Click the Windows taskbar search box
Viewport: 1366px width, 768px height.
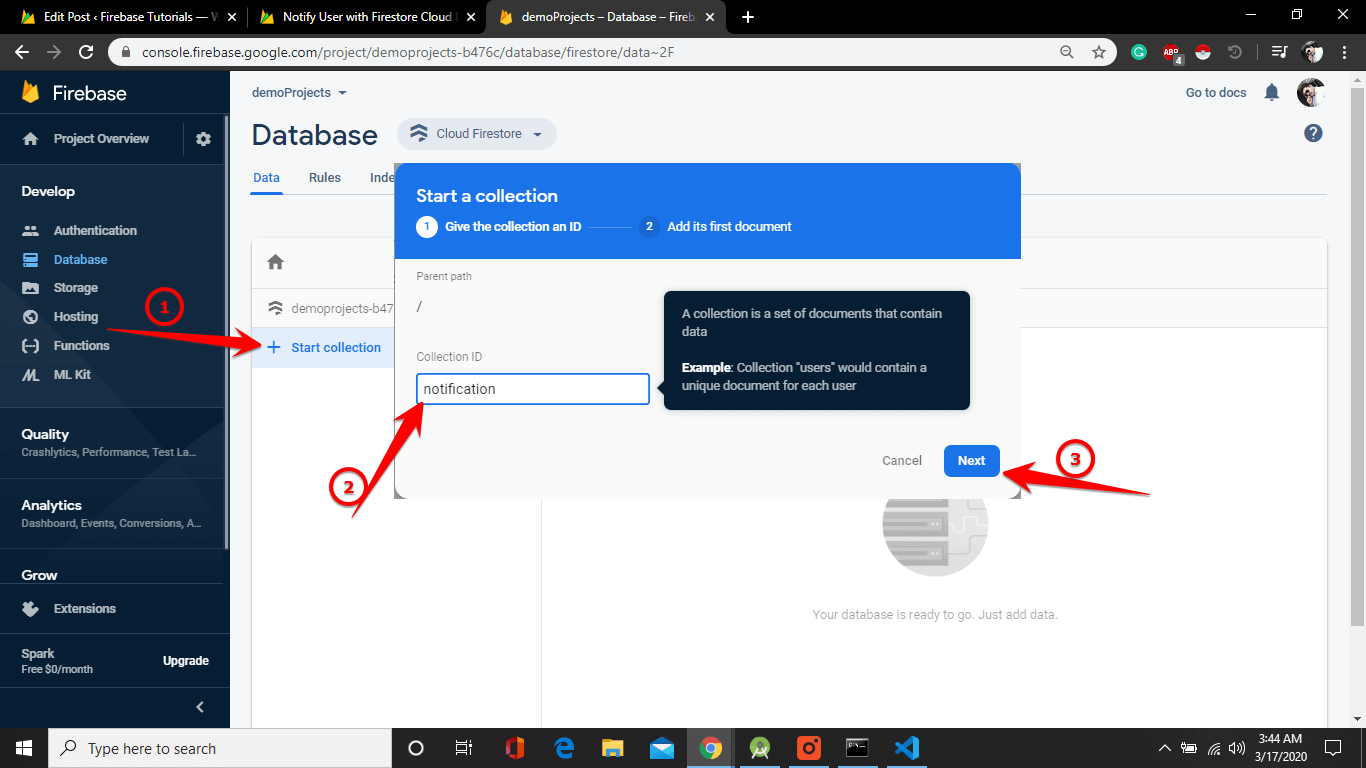click(220, 748)
